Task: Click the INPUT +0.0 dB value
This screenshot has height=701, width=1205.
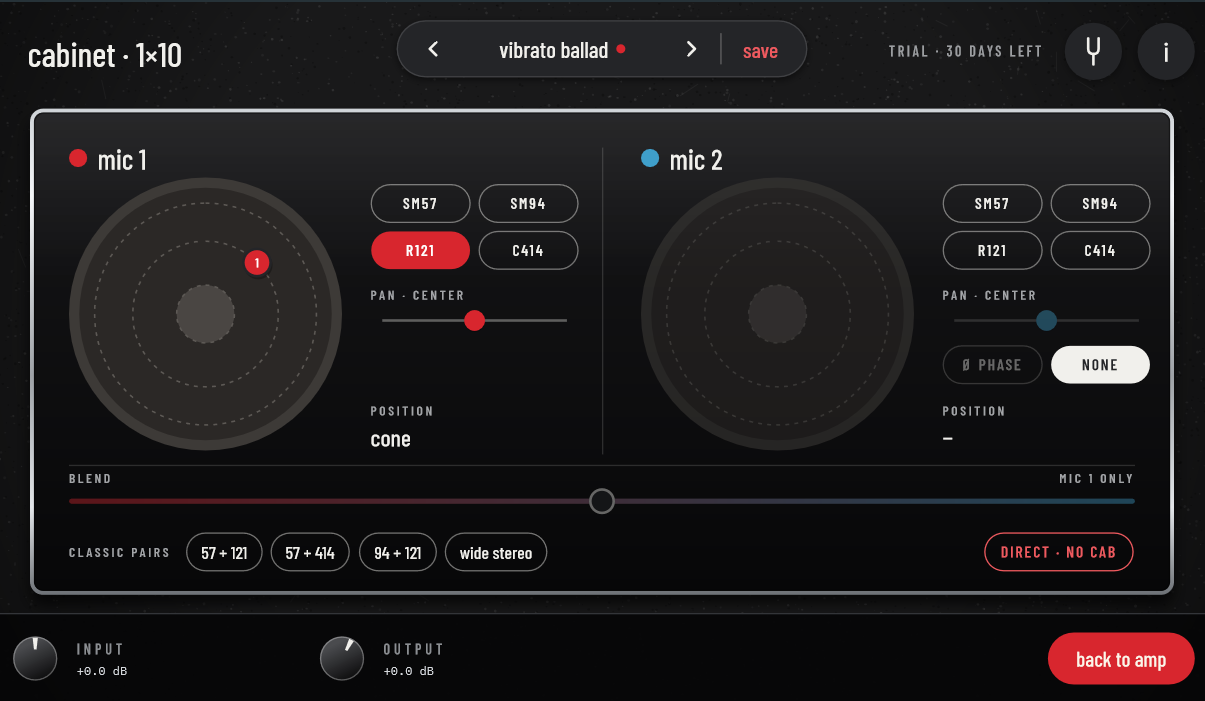Action: 102,671
